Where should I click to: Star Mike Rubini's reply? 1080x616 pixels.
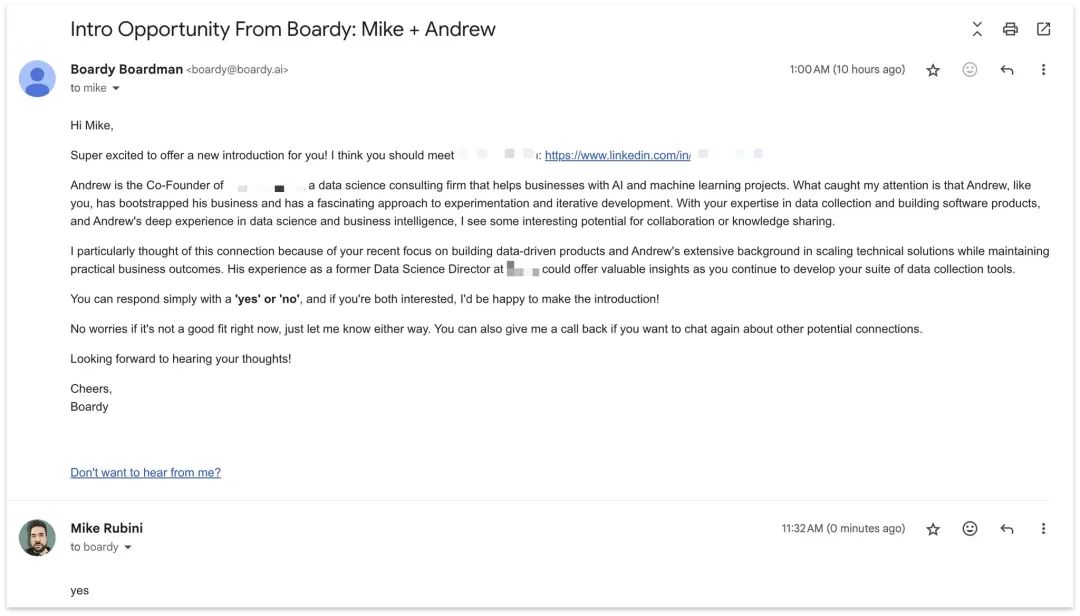tap(933, 528)
